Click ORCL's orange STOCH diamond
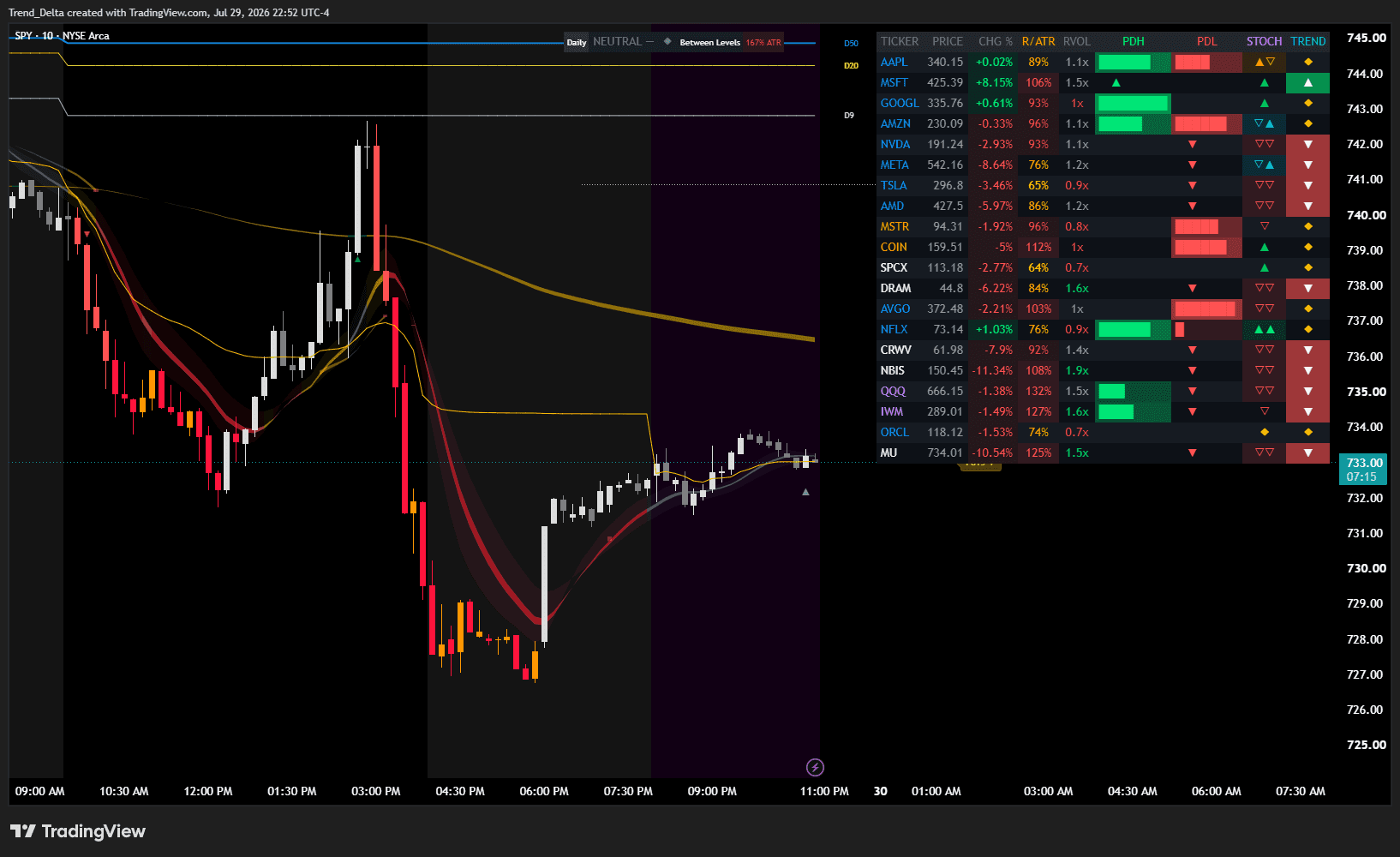The width and height of the screenshot is (1400, 857). coord(1264,433)
